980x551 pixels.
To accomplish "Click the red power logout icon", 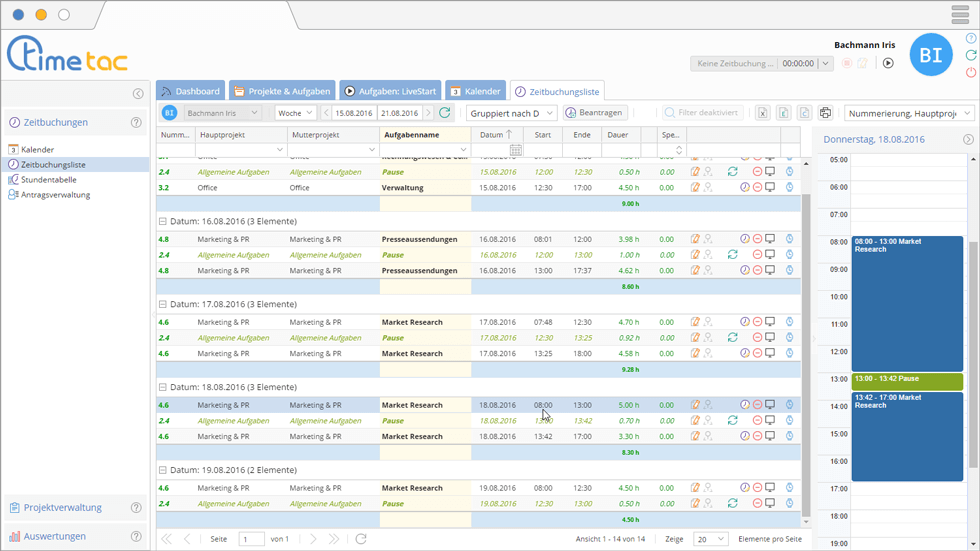I will (971, 73).
